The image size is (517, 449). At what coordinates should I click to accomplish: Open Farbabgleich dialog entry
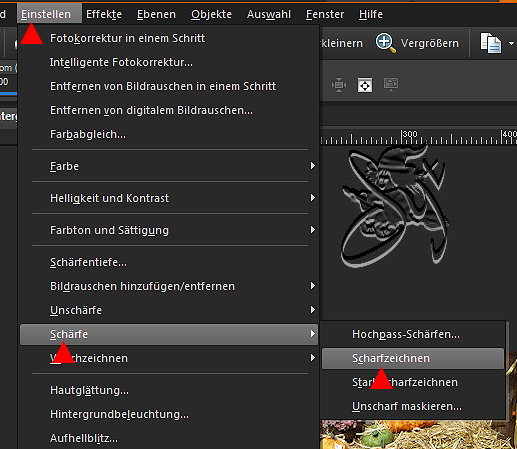[x=169, y=134]
